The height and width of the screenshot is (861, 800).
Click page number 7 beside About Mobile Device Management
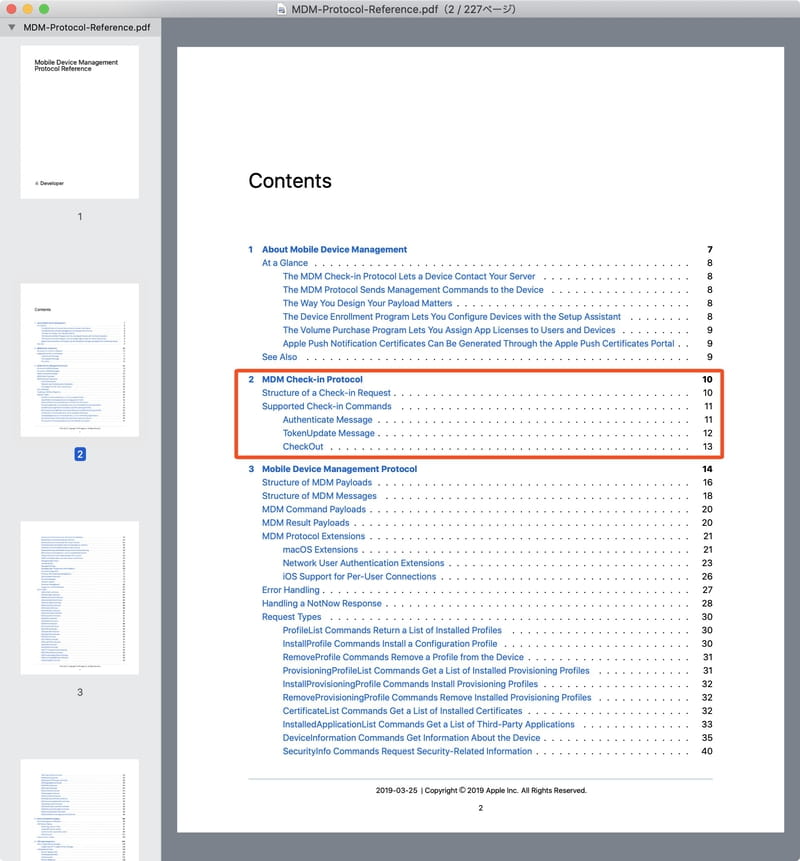click(x=709, y=249)
